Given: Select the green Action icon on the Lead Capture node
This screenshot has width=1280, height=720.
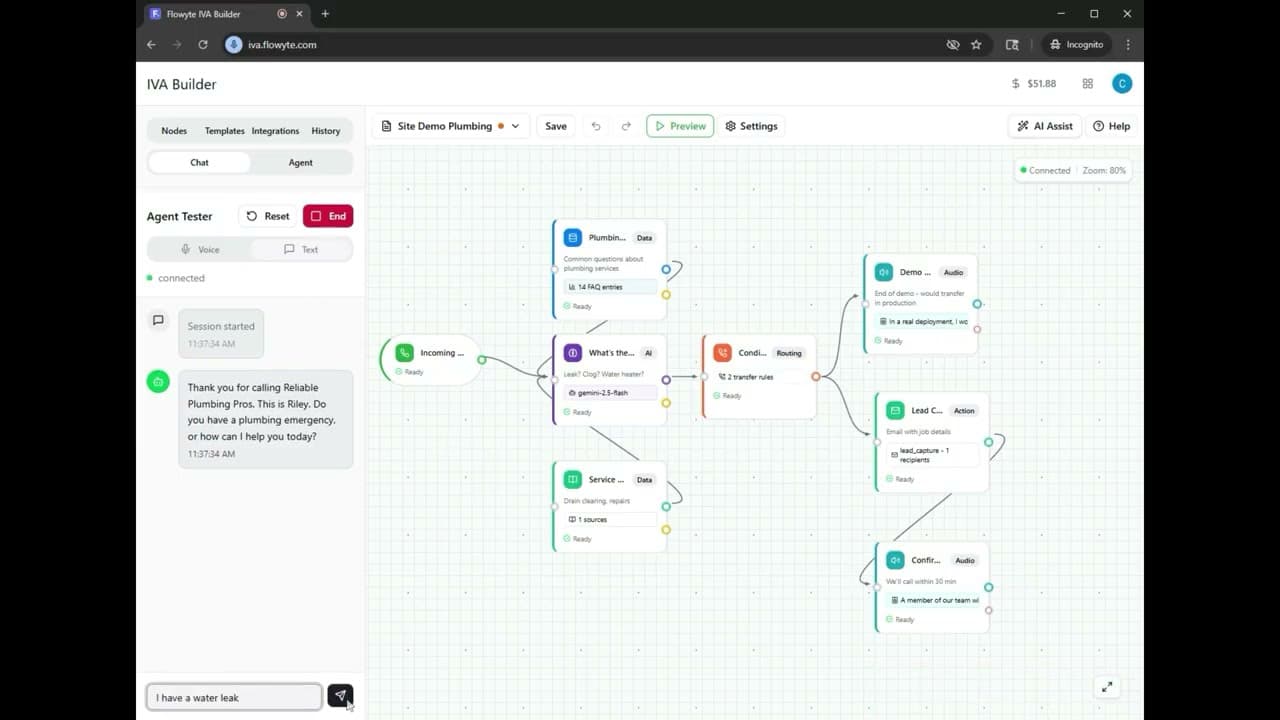Looking at the screenshot, I should (895, 410).
